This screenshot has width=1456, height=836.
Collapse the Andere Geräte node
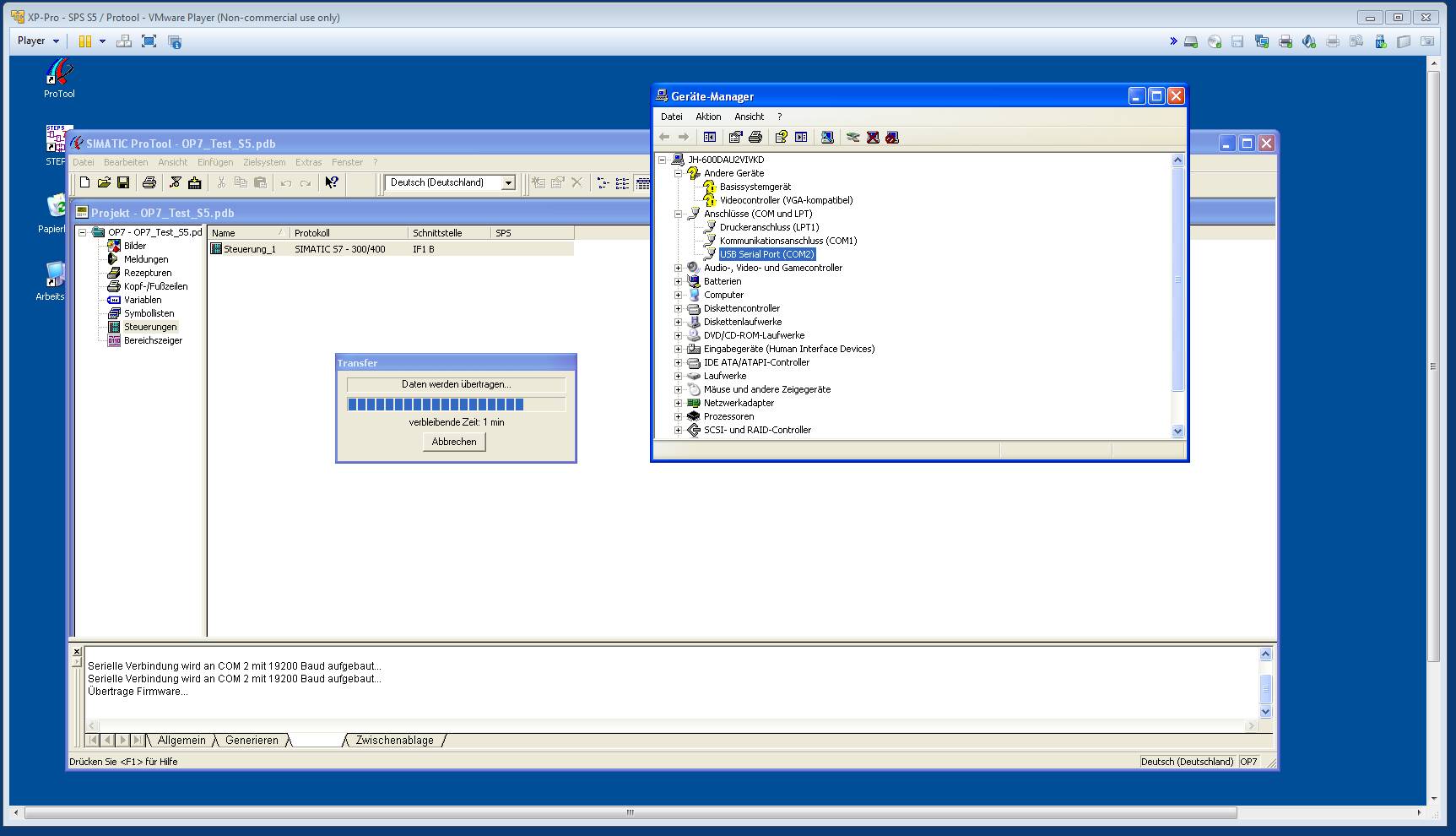click(x=678, y=173)
